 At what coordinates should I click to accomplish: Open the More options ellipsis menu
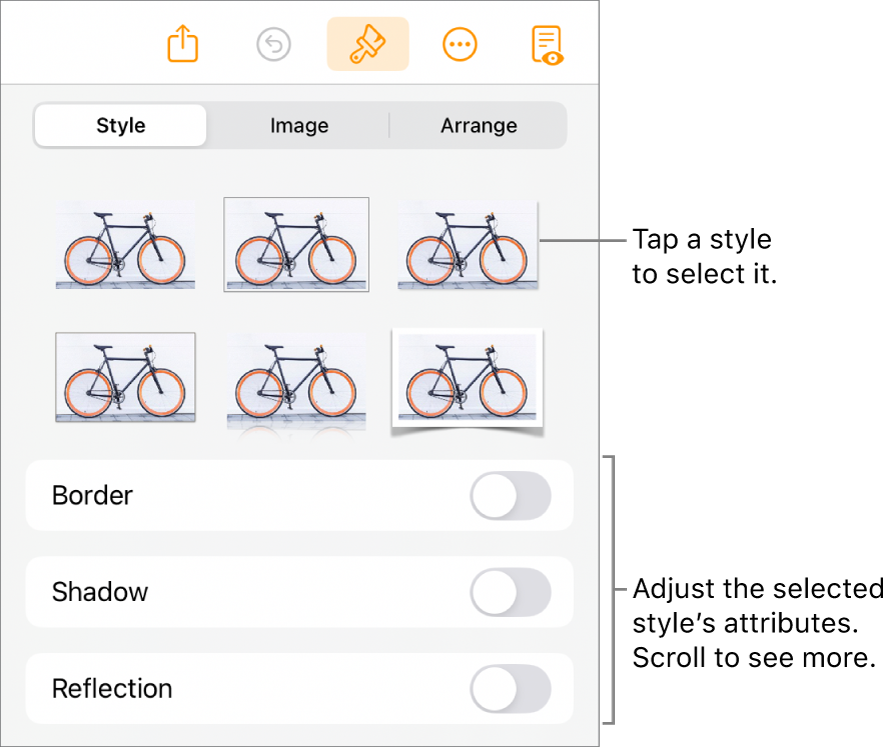point(459,44)
